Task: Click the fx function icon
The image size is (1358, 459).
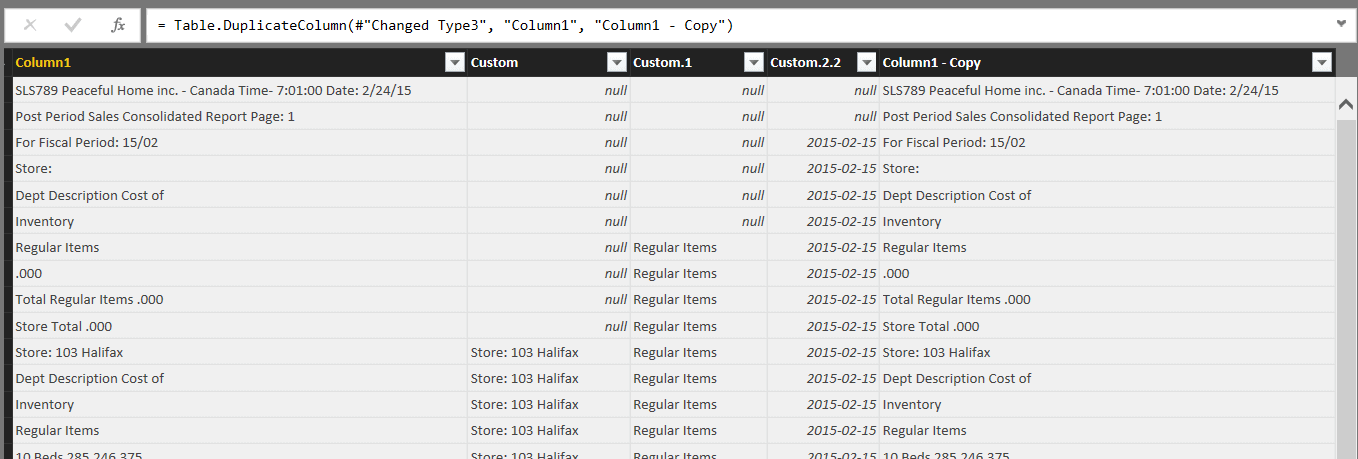Action: tap(118, 25)
